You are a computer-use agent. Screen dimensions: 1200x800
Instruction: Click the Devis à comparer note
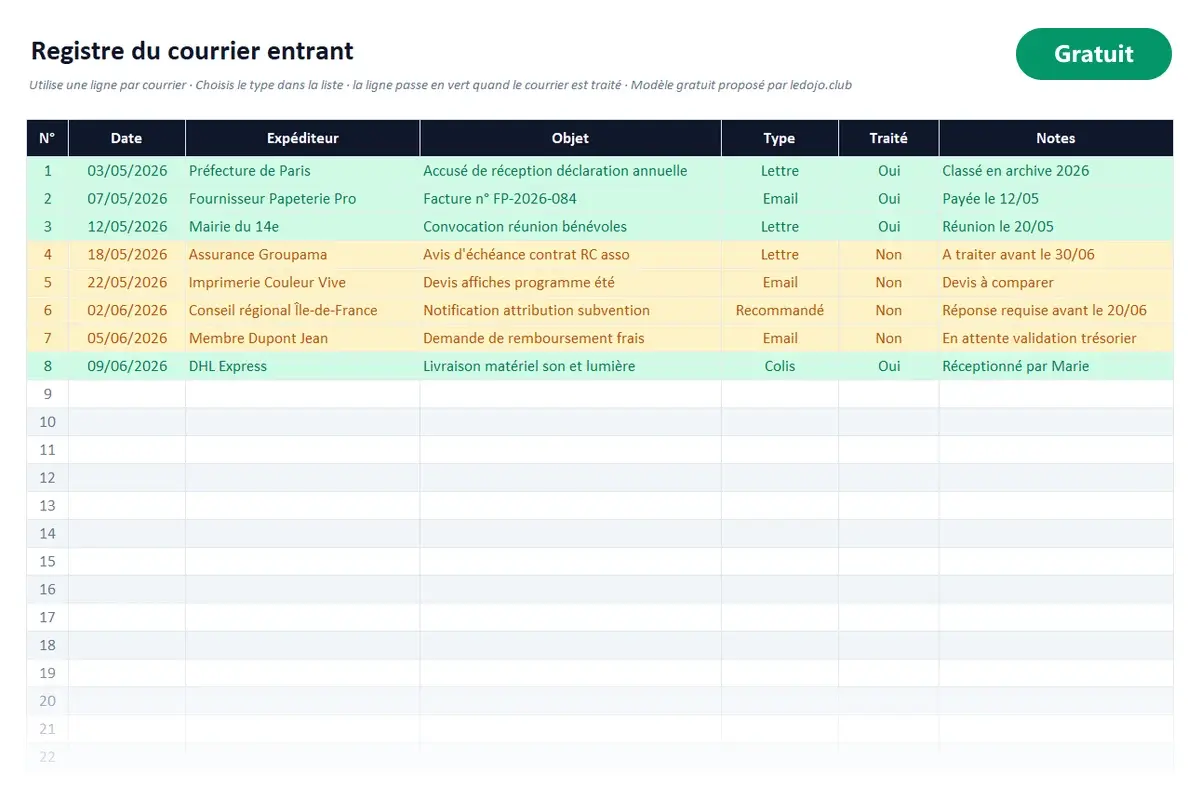point(1055,283)
